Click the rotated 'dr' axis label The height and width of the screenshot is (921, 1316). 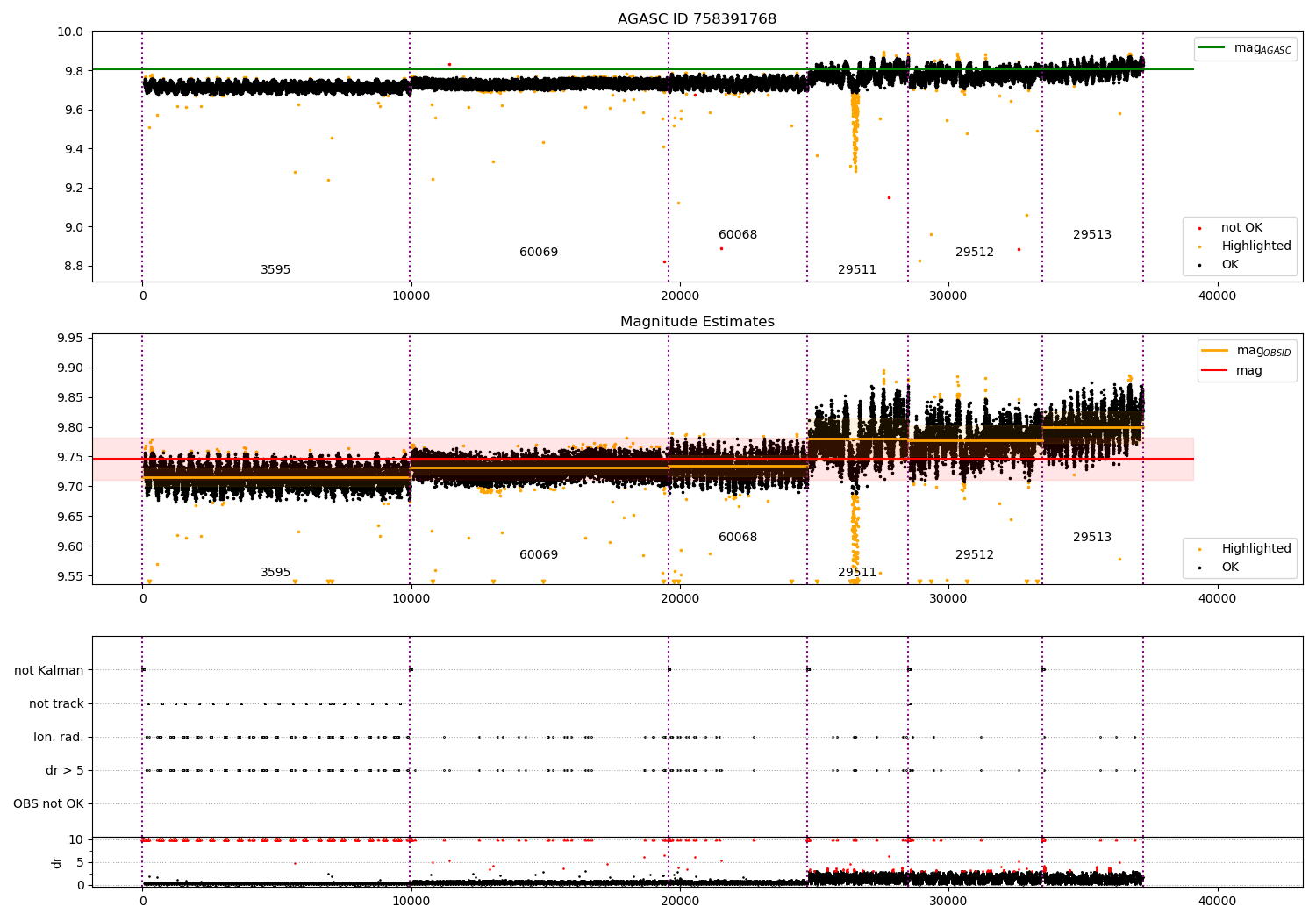click(57, 862)
